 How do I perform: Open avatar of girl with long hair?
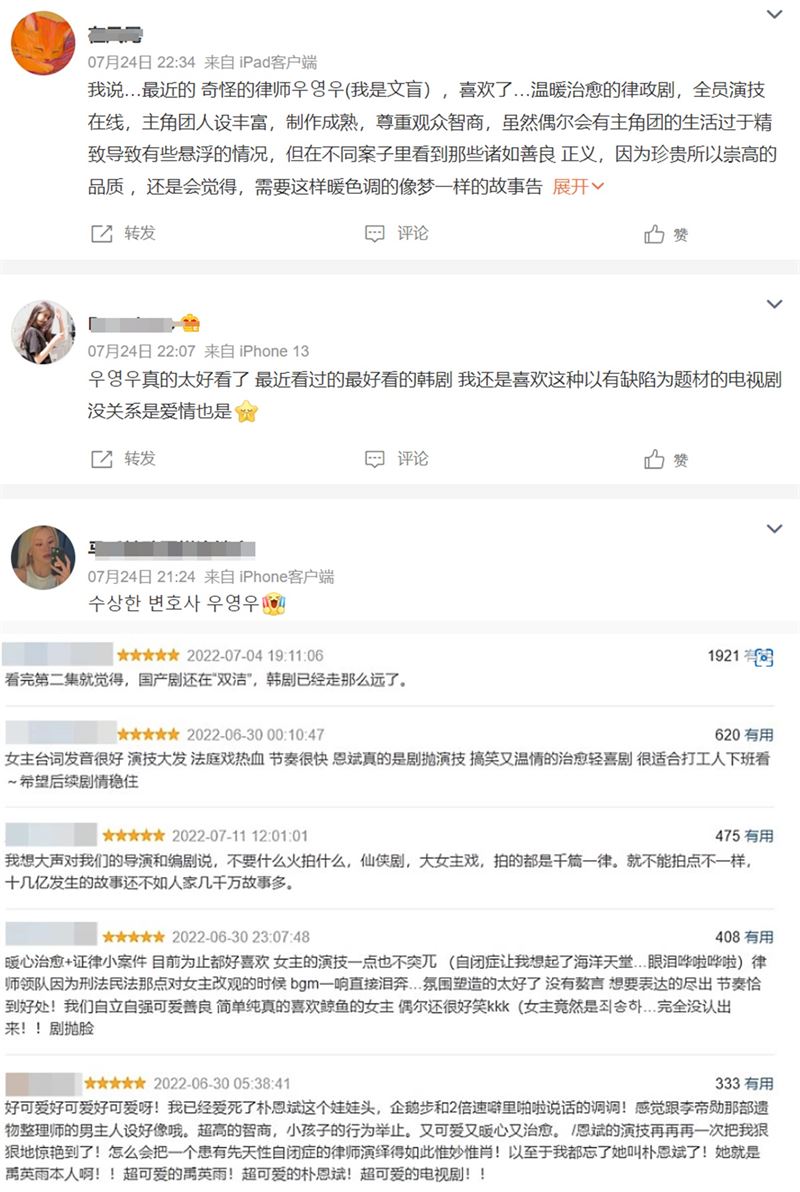[x=43, y=332]
